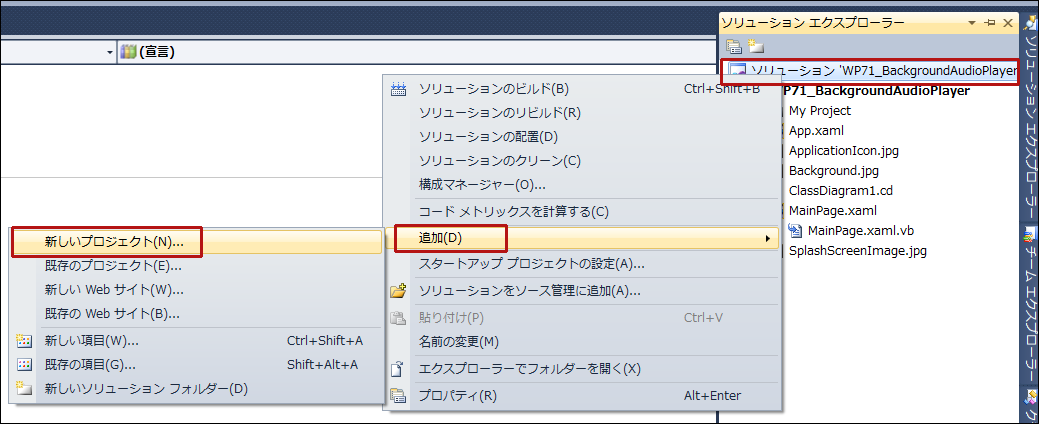Select Background.jpg in the tree
Viewport: 1039px width, 424px height.
(834, 171)
